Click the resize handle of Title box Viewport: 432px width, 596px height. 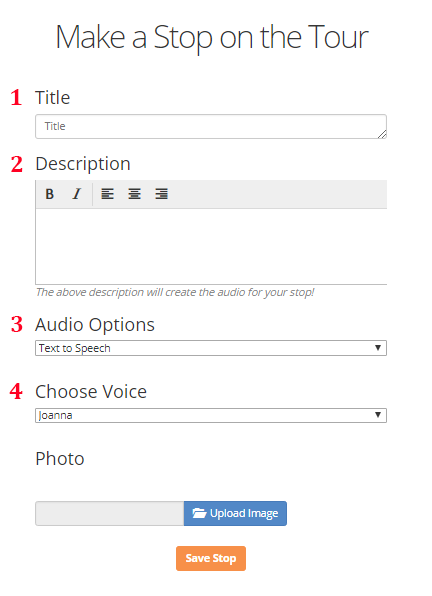[382, 134]
